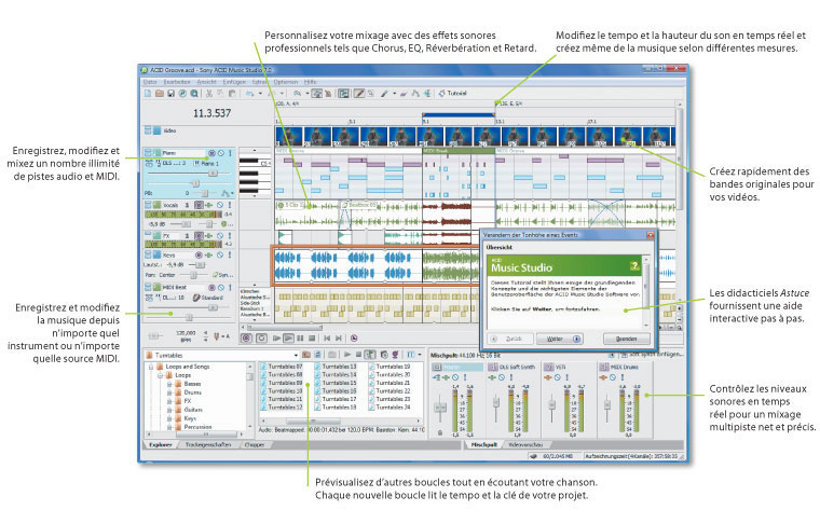Mute the Keys track
Screen dimensions: 820x524
tap(220, 255)
